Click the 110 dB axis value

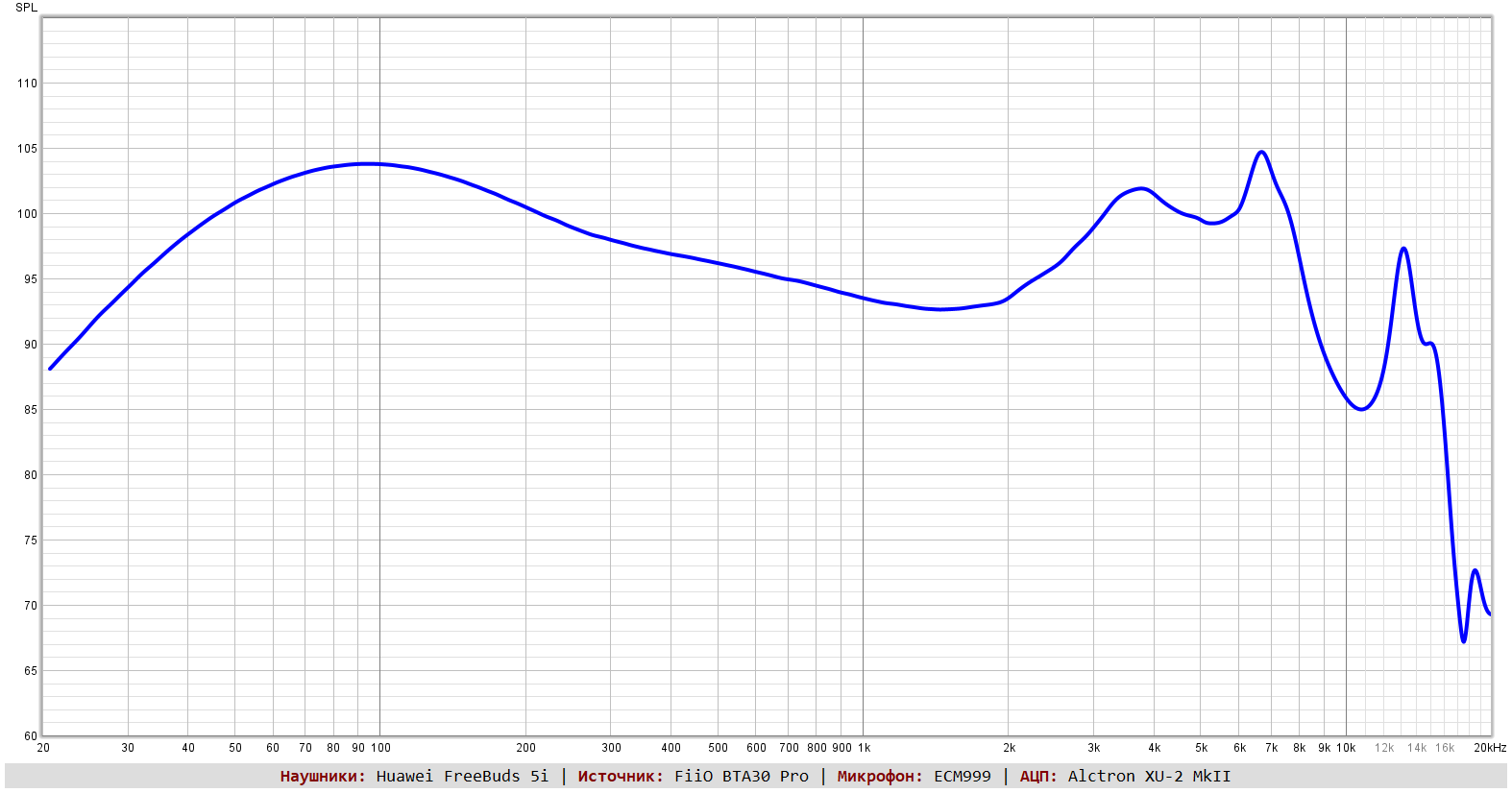pyautogui.click(x=27, y=84)
